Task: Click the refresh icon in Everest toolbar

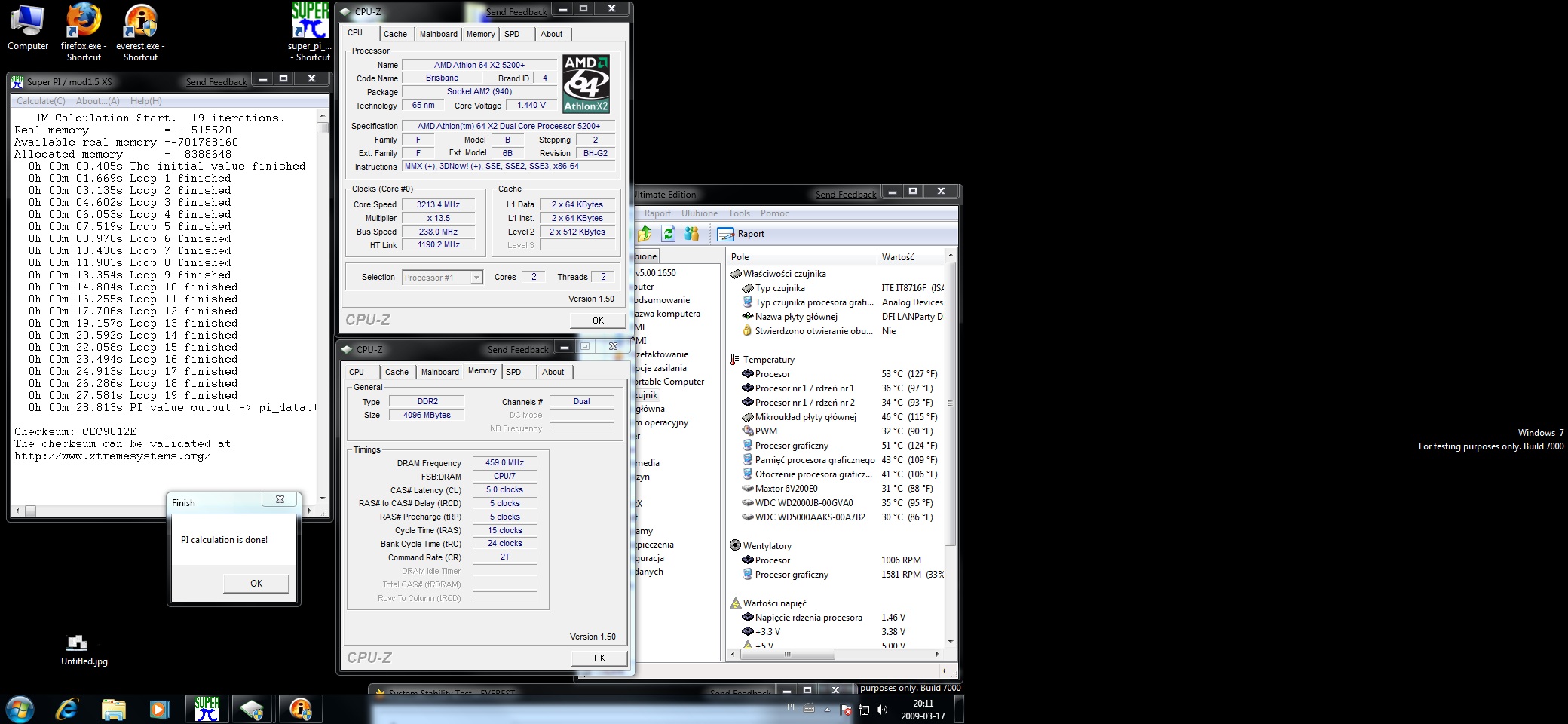Action: (x=668, y=234)
